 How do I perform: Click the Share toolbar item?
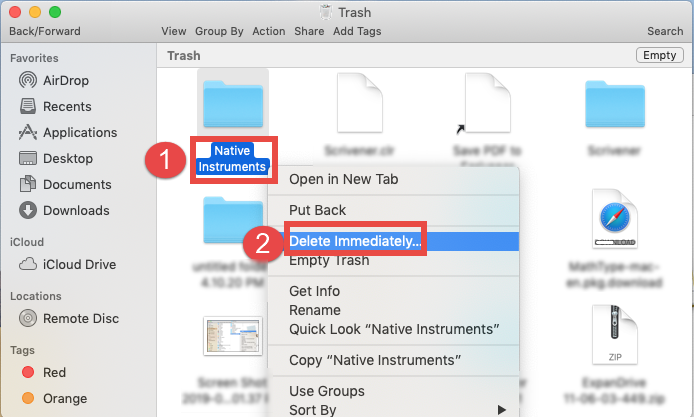pyautogui.click(x=309, y=31)
